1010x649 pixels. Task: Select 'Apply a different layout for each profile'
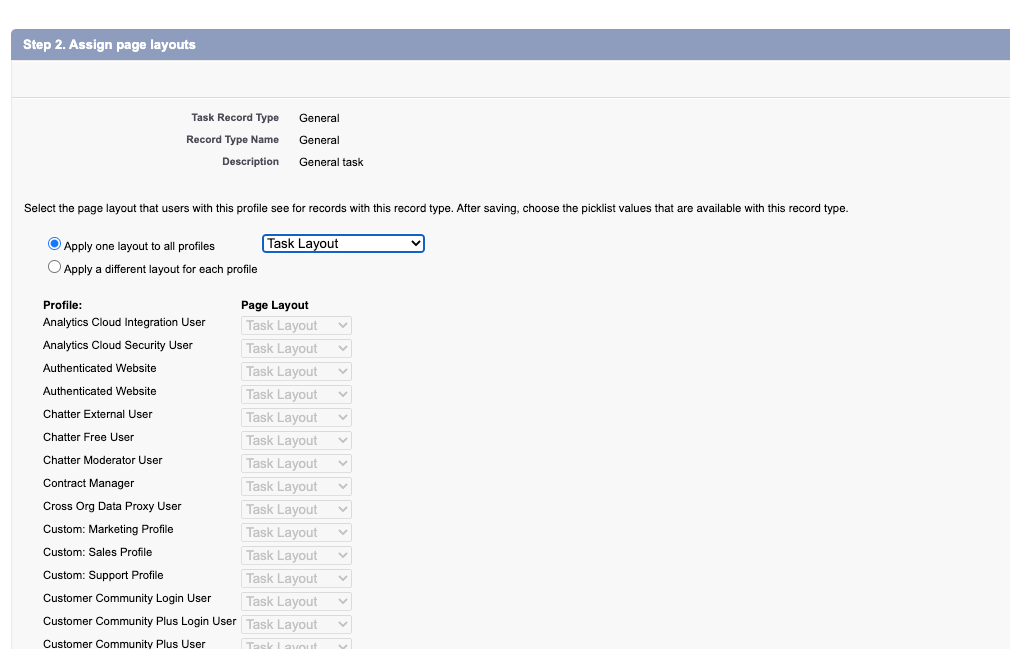pyautogui.click(x=55, y=268)
